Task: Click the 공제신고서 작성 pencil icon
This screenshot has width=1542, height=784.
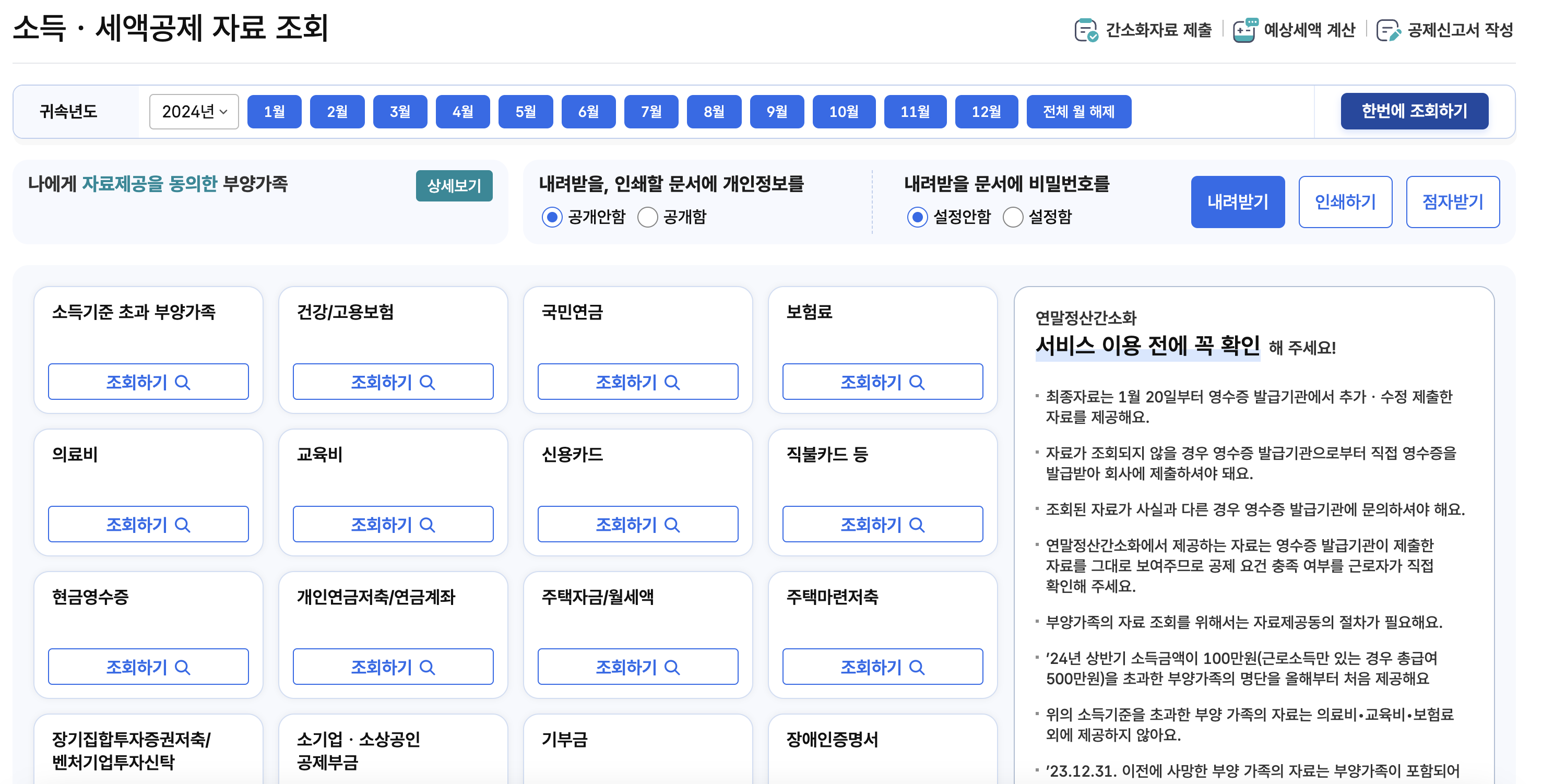Action: [1389, 30]
